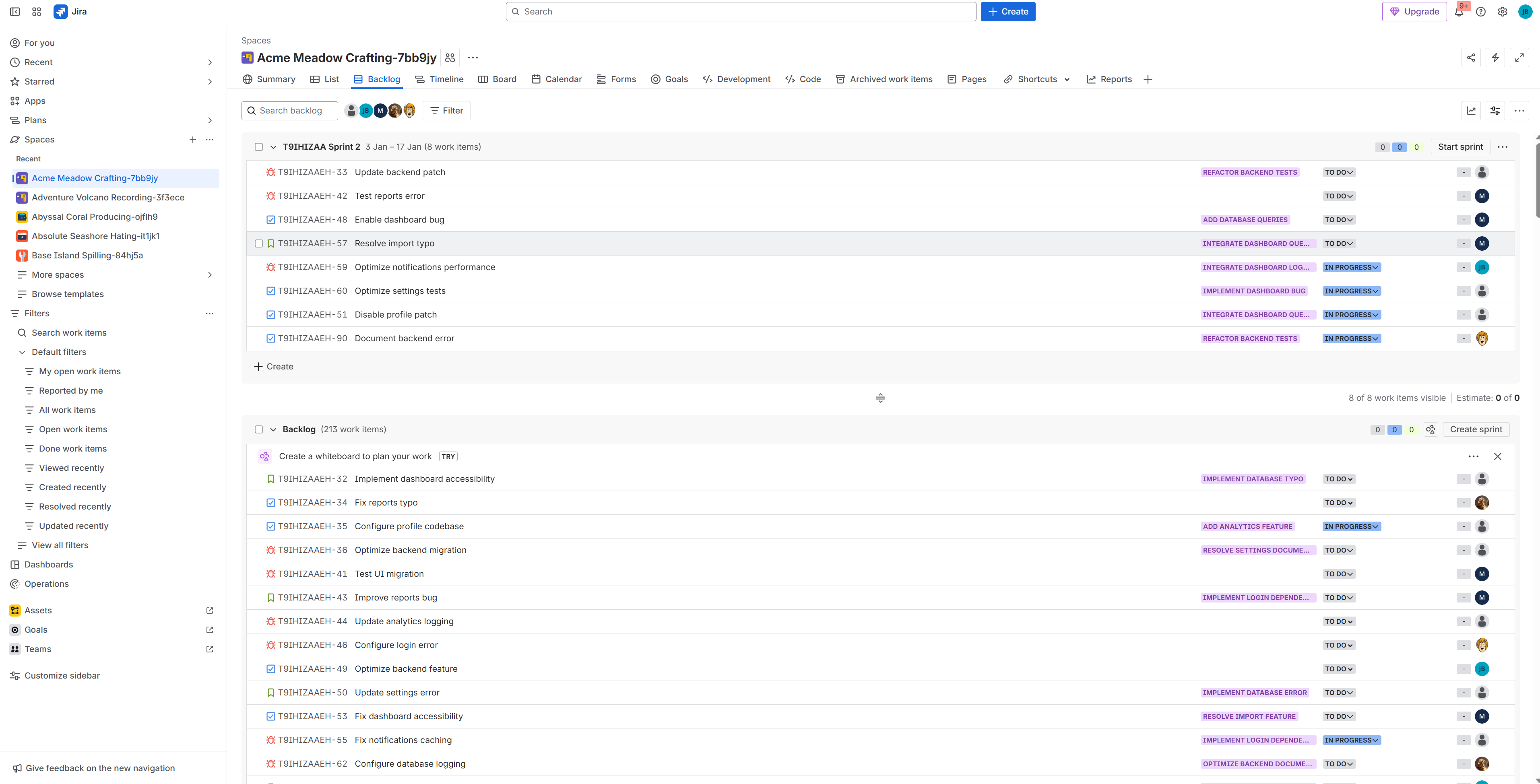
Task: Select the Backlog section checkbox
Action: point(259,430)
